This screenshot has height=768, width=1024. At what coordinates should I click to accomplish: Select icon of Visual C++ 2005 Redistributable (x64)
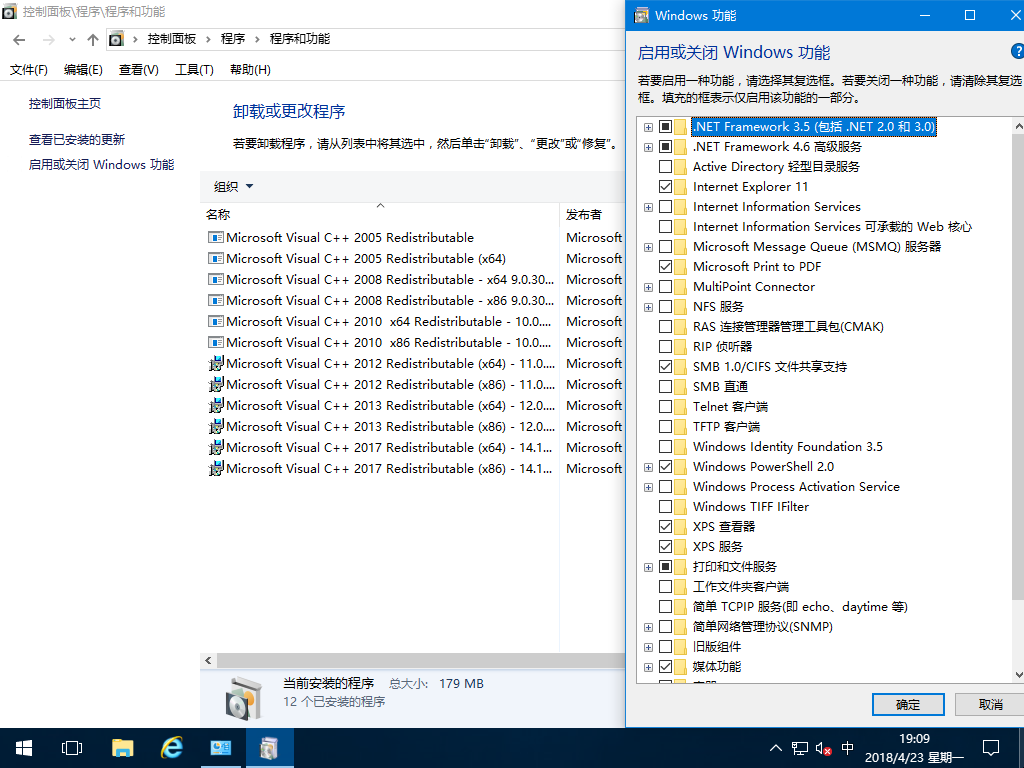click(x=216, y=259)
